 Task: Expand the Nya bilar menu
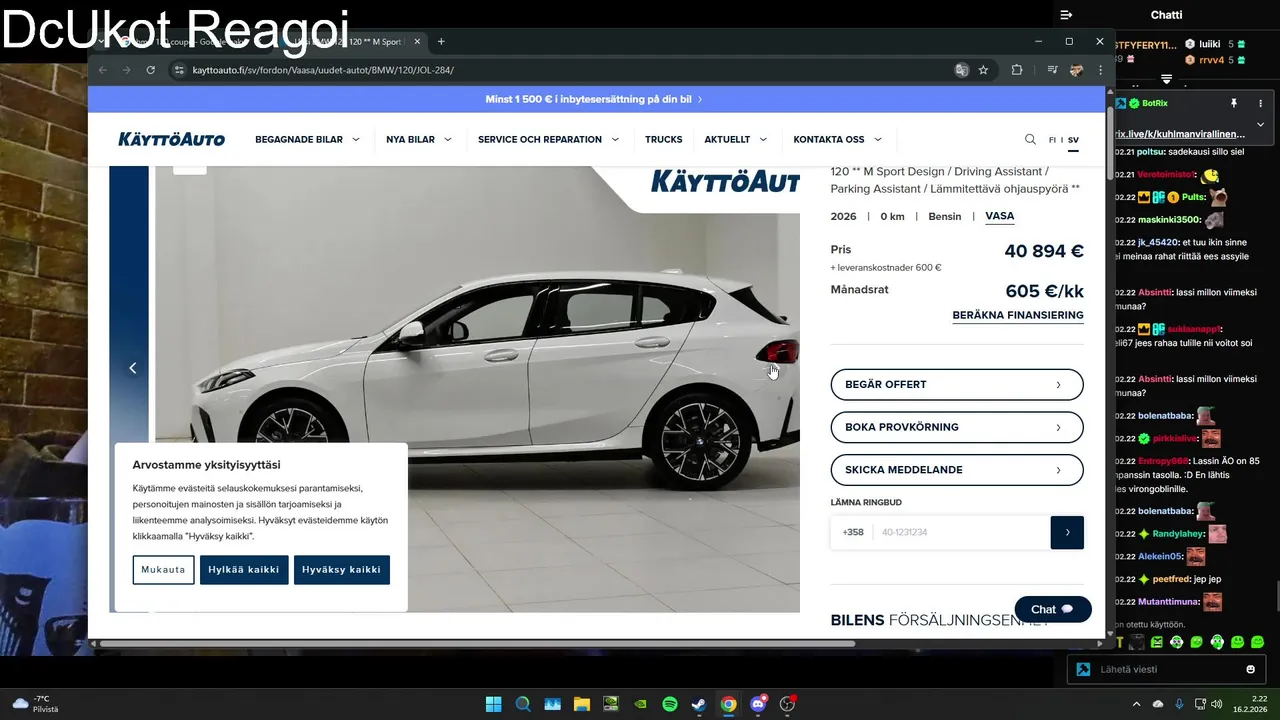(419, 140)
